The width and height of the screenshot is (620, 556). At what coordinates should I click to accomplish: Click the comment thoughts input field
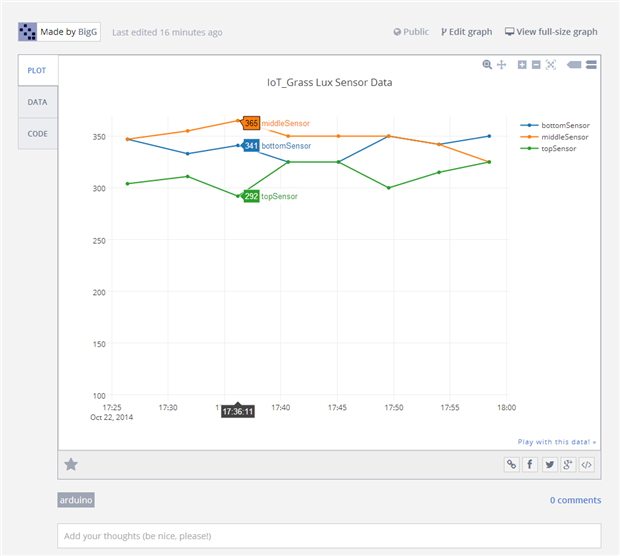329,536
